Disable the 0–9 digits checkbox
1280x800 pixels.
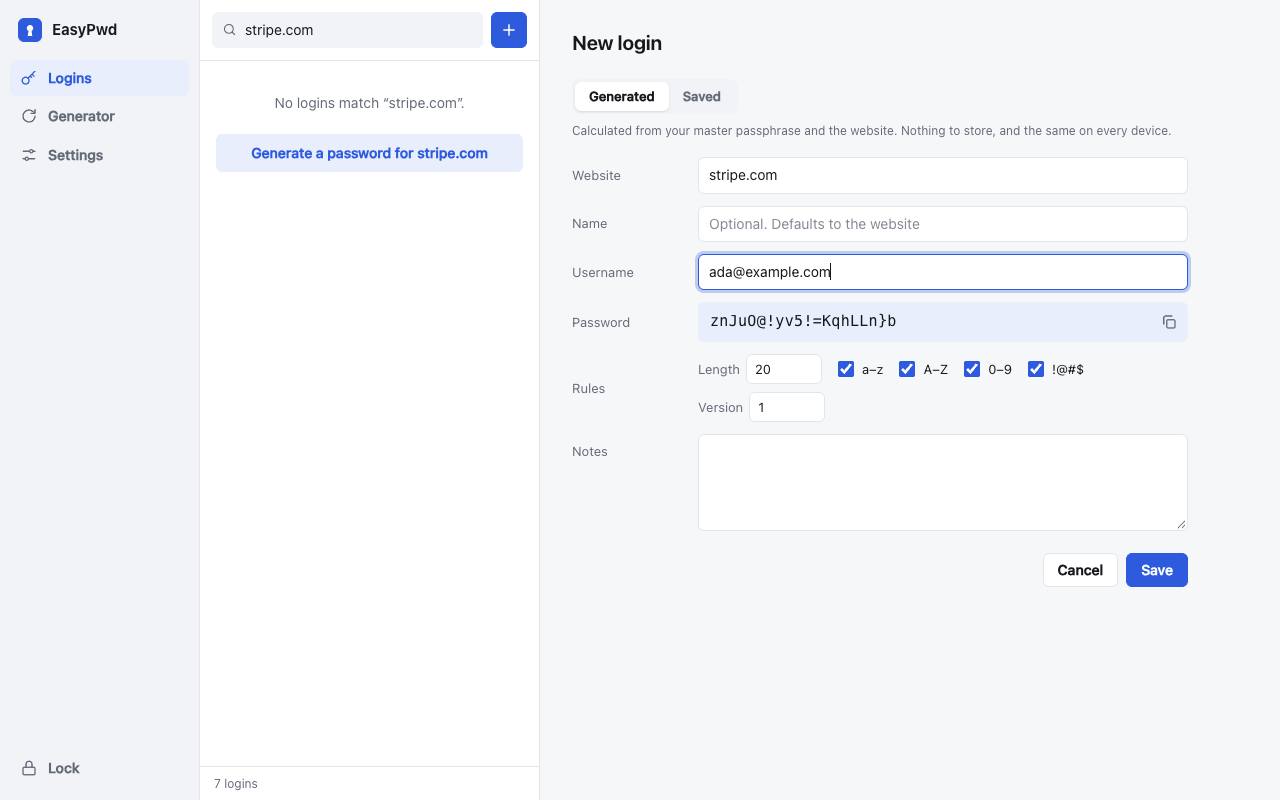(972, 369)
